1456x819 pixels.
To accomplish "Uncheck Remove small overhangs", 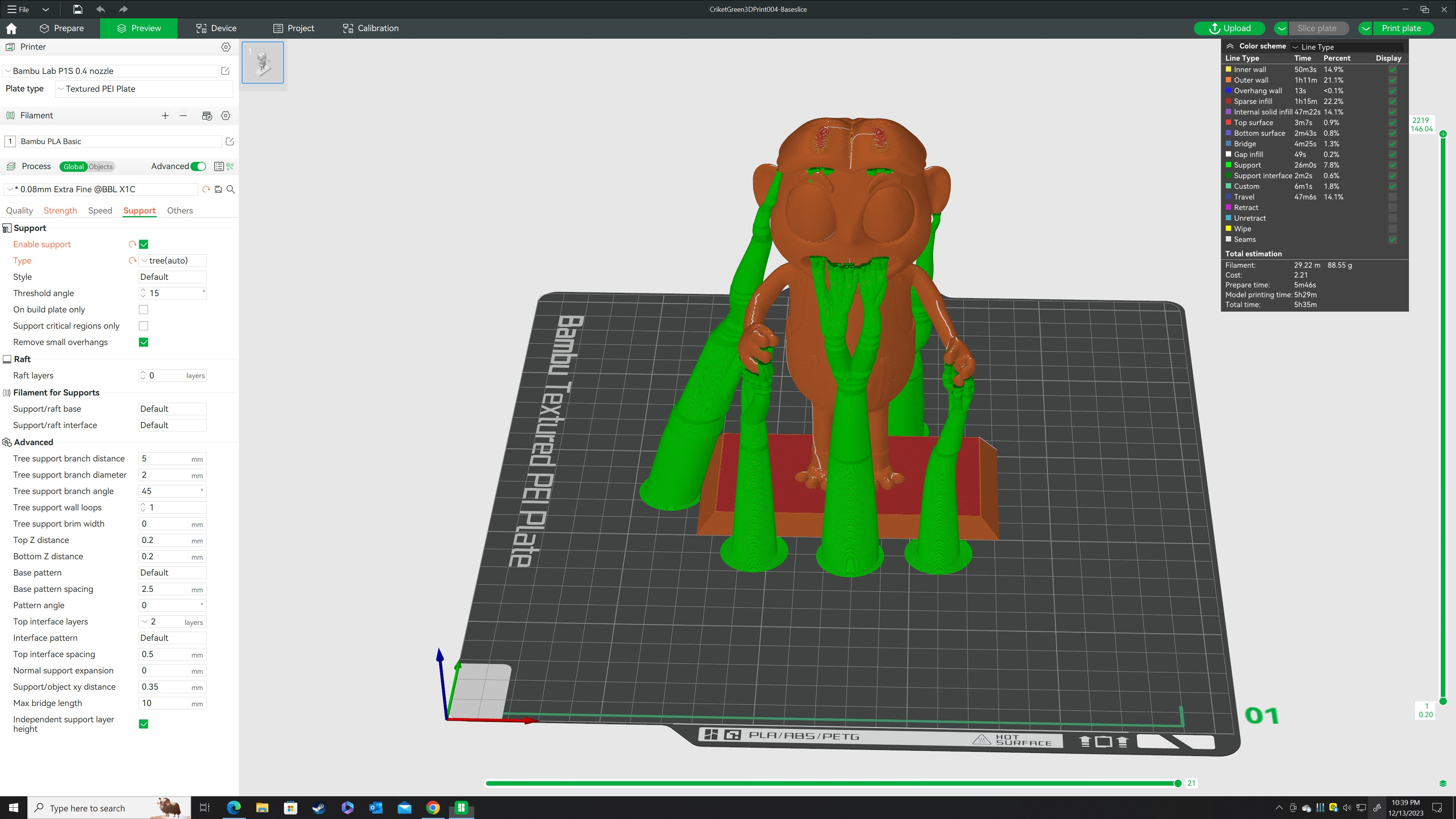I will pyautogui.click(x=144, y=342).
